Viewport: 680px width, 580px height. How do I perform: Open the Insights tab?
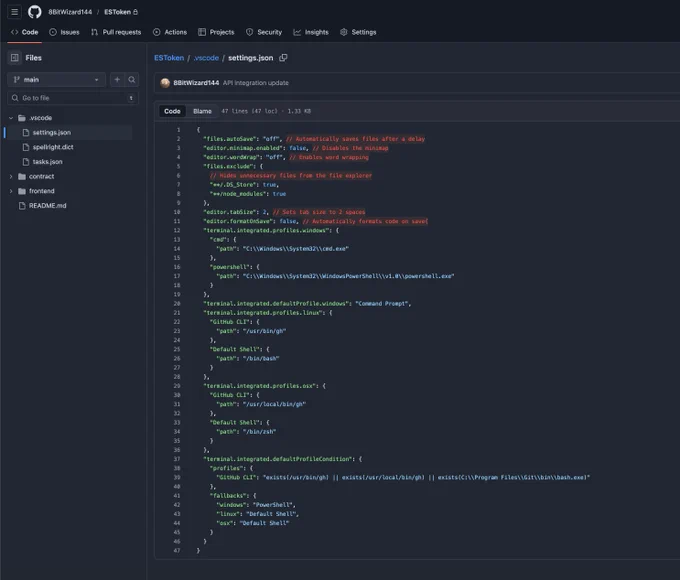(311, 32)
